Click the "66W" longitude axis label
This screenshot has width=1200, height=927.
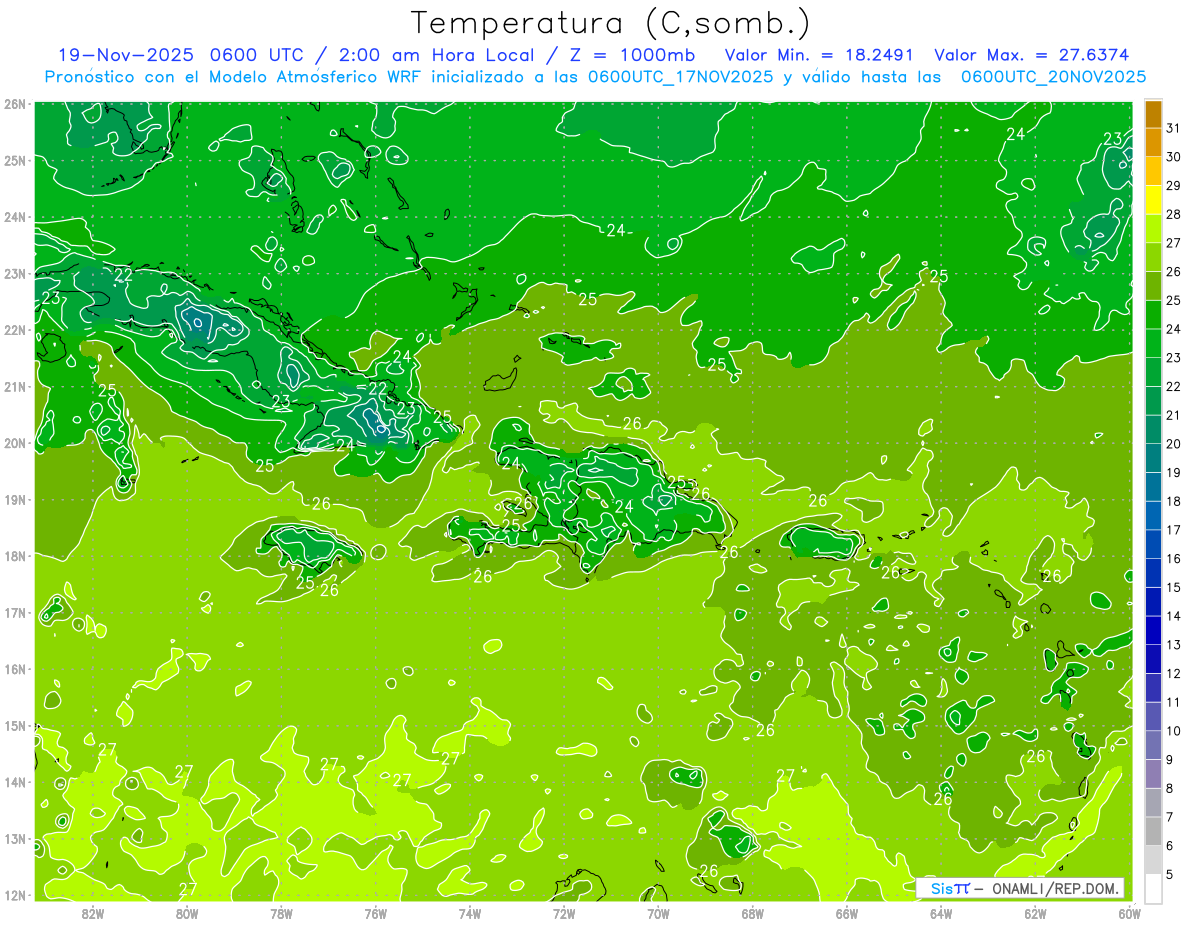[x=847, y=913]
